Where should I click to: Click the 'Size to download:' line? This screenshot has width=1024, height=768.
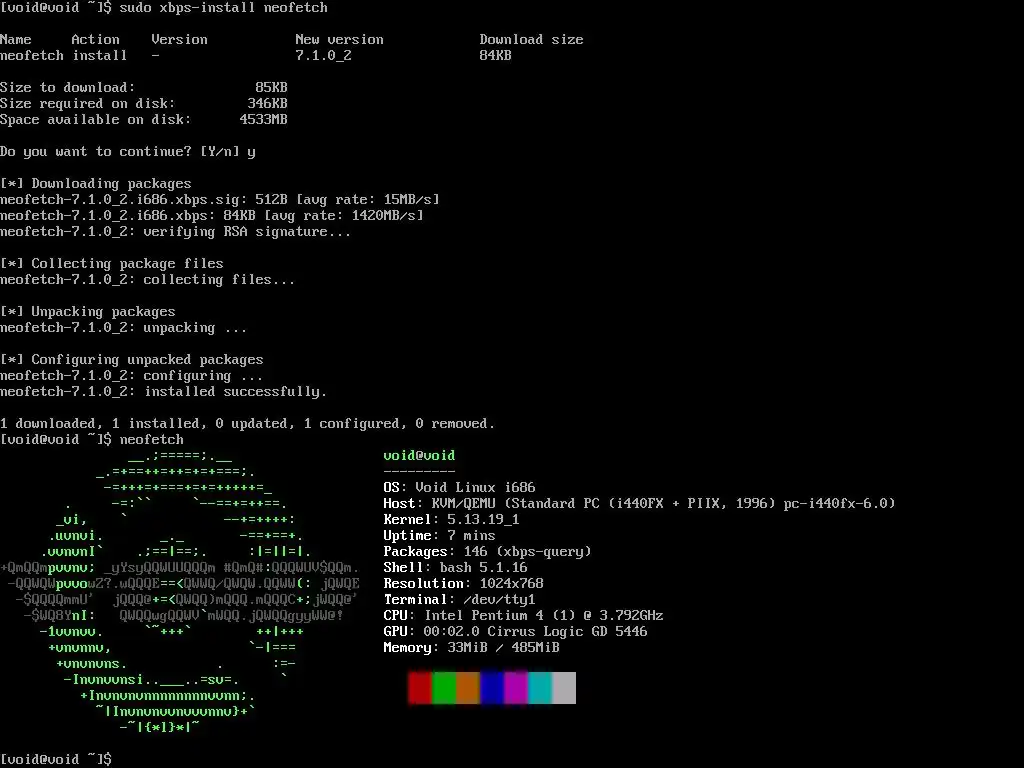[x=144, y=88]
